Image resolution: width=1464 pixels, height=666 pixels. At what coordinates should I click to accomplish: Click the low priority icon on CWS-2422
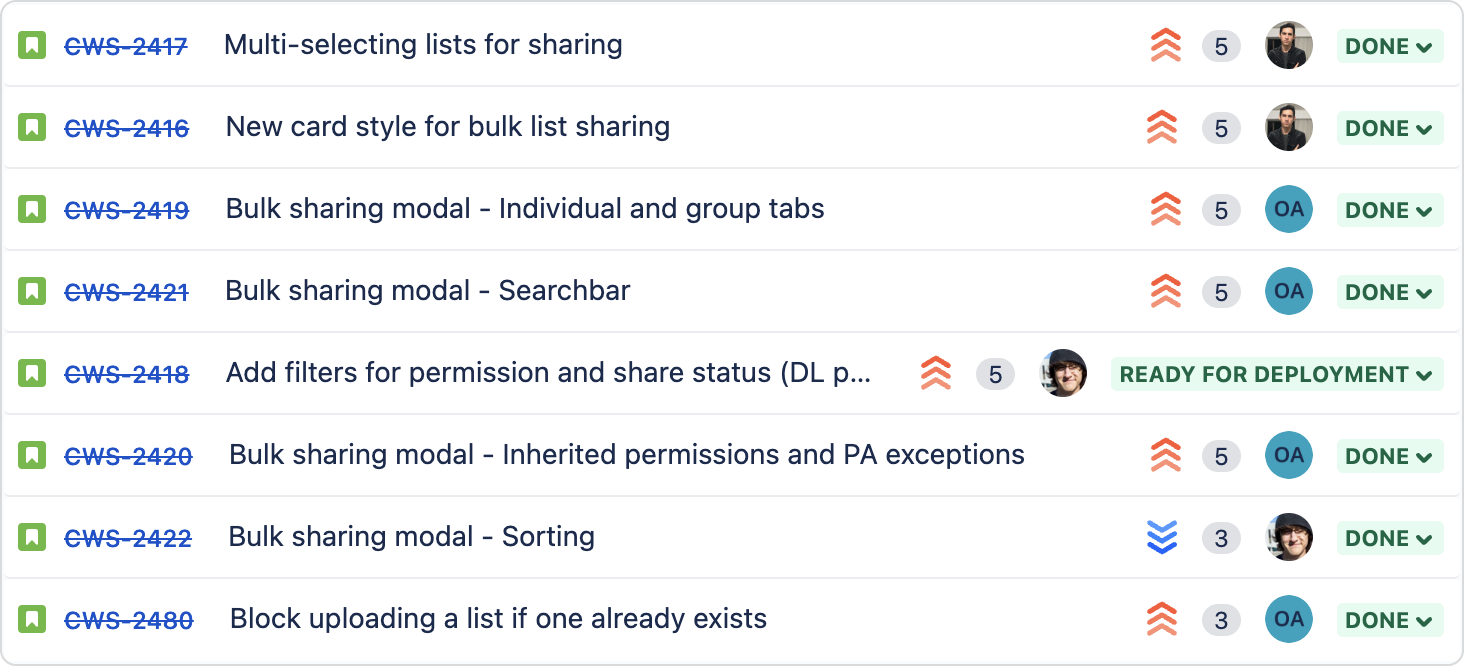1162,538
